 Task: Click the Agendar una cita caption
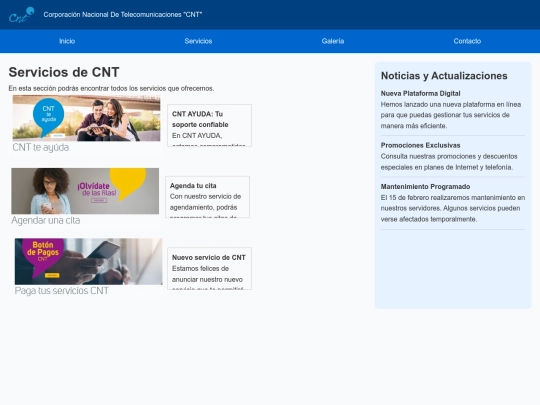click(46, 220)
